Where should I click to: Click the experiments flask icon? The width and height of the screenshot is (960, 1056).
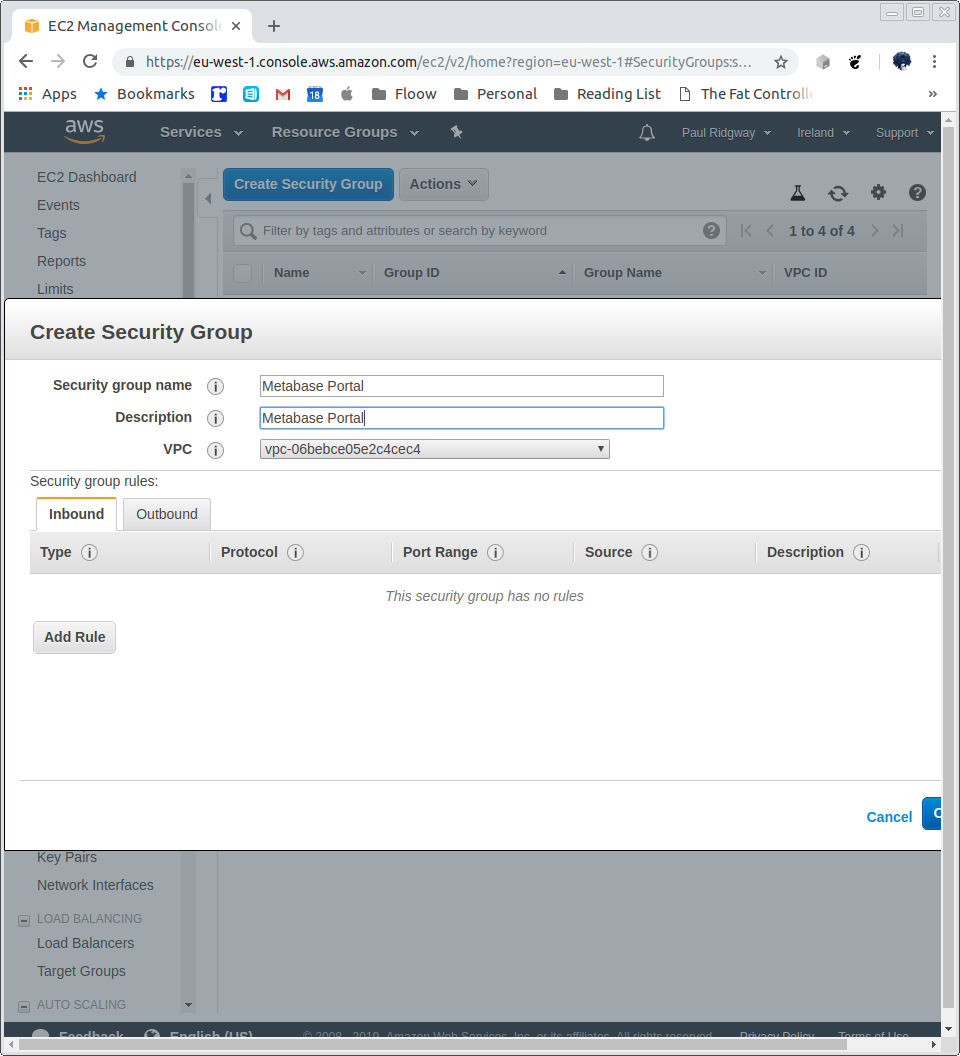(x=798, y=193)
